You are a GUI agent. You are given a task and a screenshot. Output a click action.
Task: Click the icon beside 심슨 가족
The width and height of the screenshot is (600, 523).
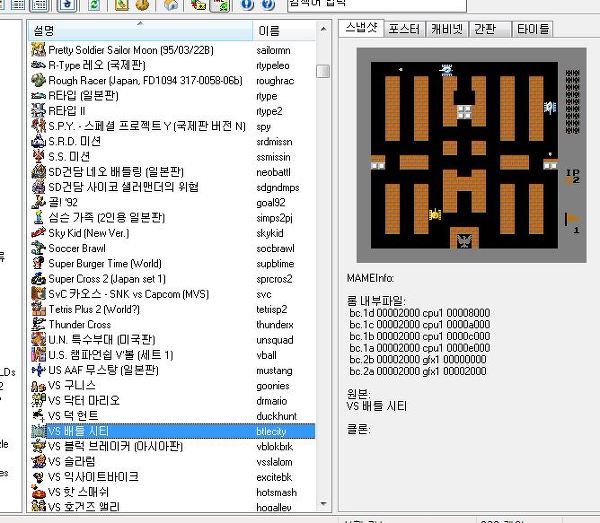coord(38,217)
